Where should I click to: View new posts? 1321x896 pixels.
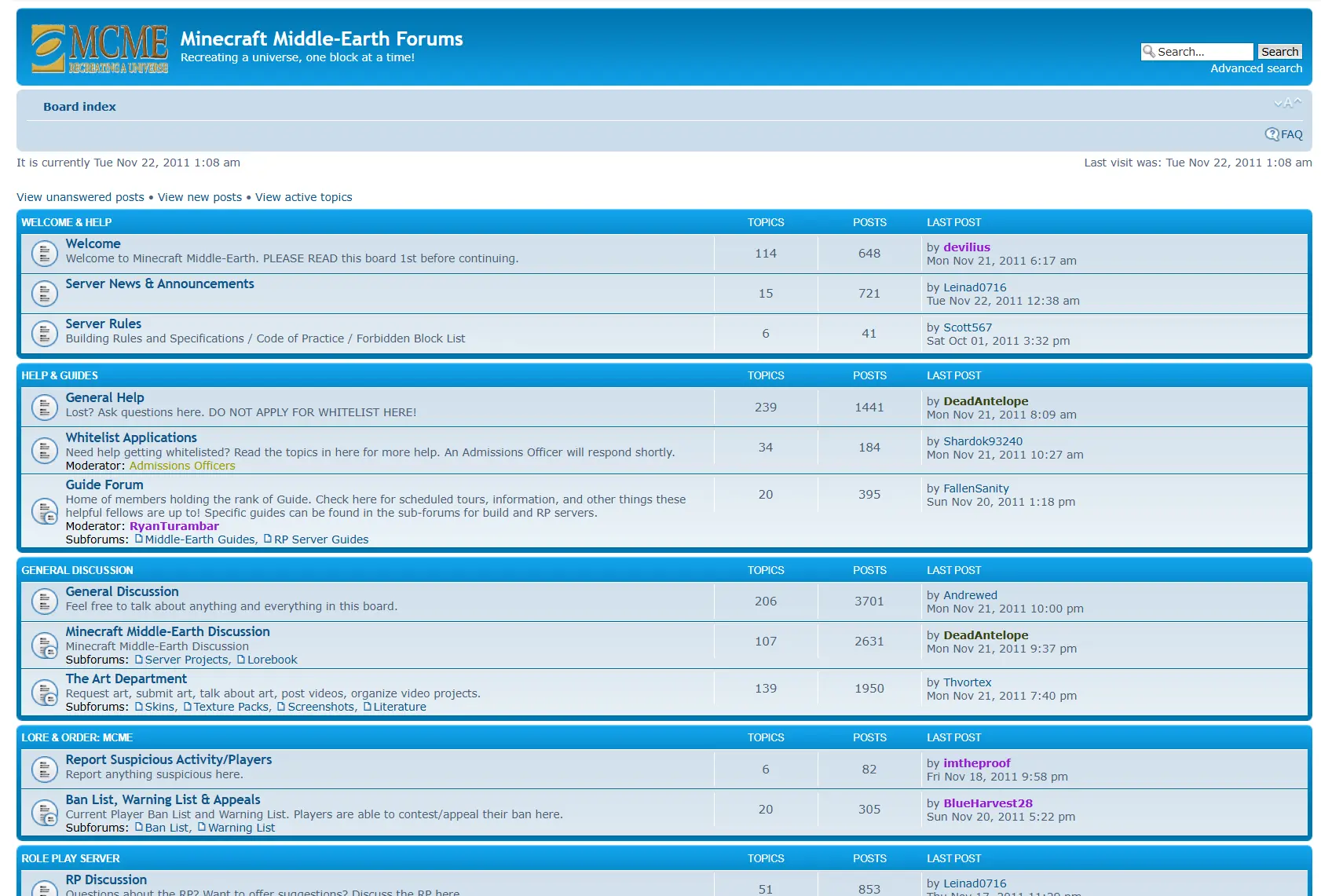click(x=199, y=197)
